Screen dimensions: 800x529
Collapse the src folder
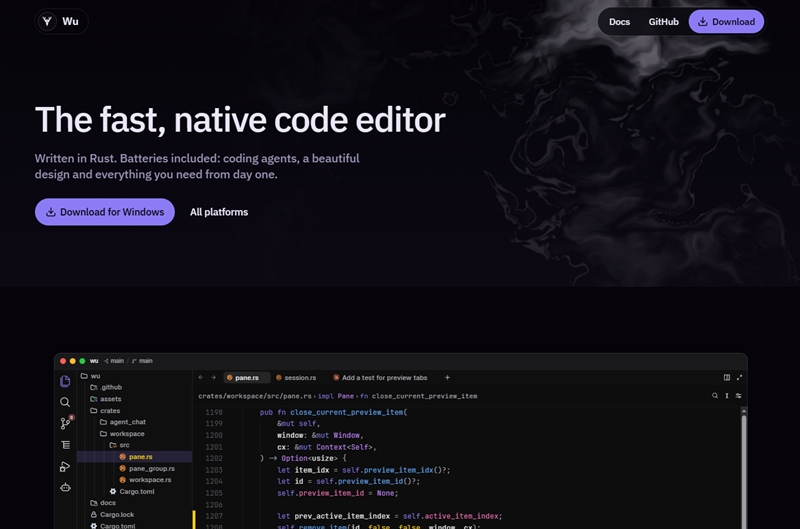(x=119, y=445)
